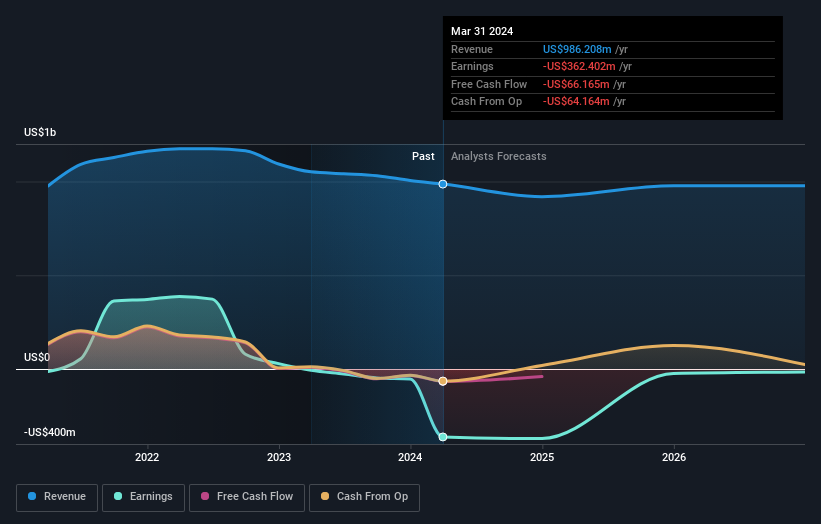
Task: Select the Revenue data point on Mar 31 2024
Action: point(443,184)
